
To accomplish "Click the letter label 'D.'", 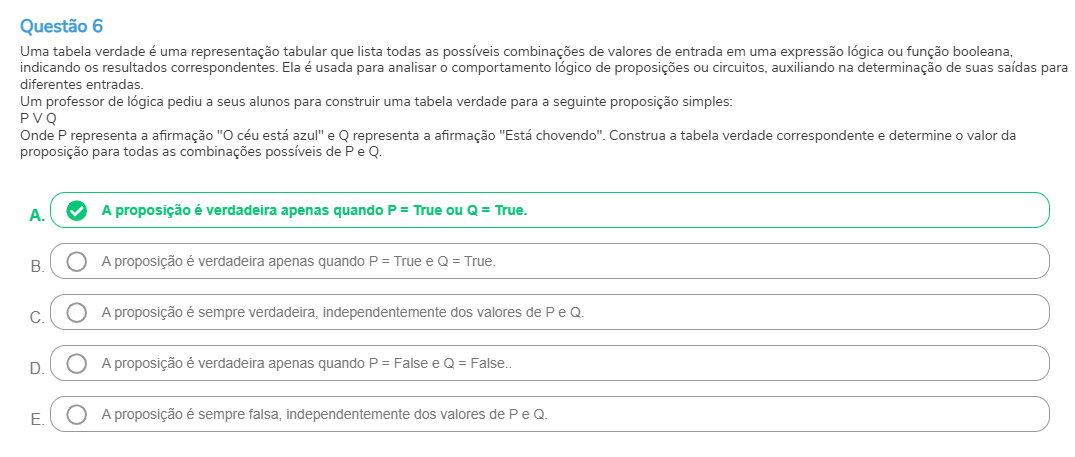I will (38, 369).
